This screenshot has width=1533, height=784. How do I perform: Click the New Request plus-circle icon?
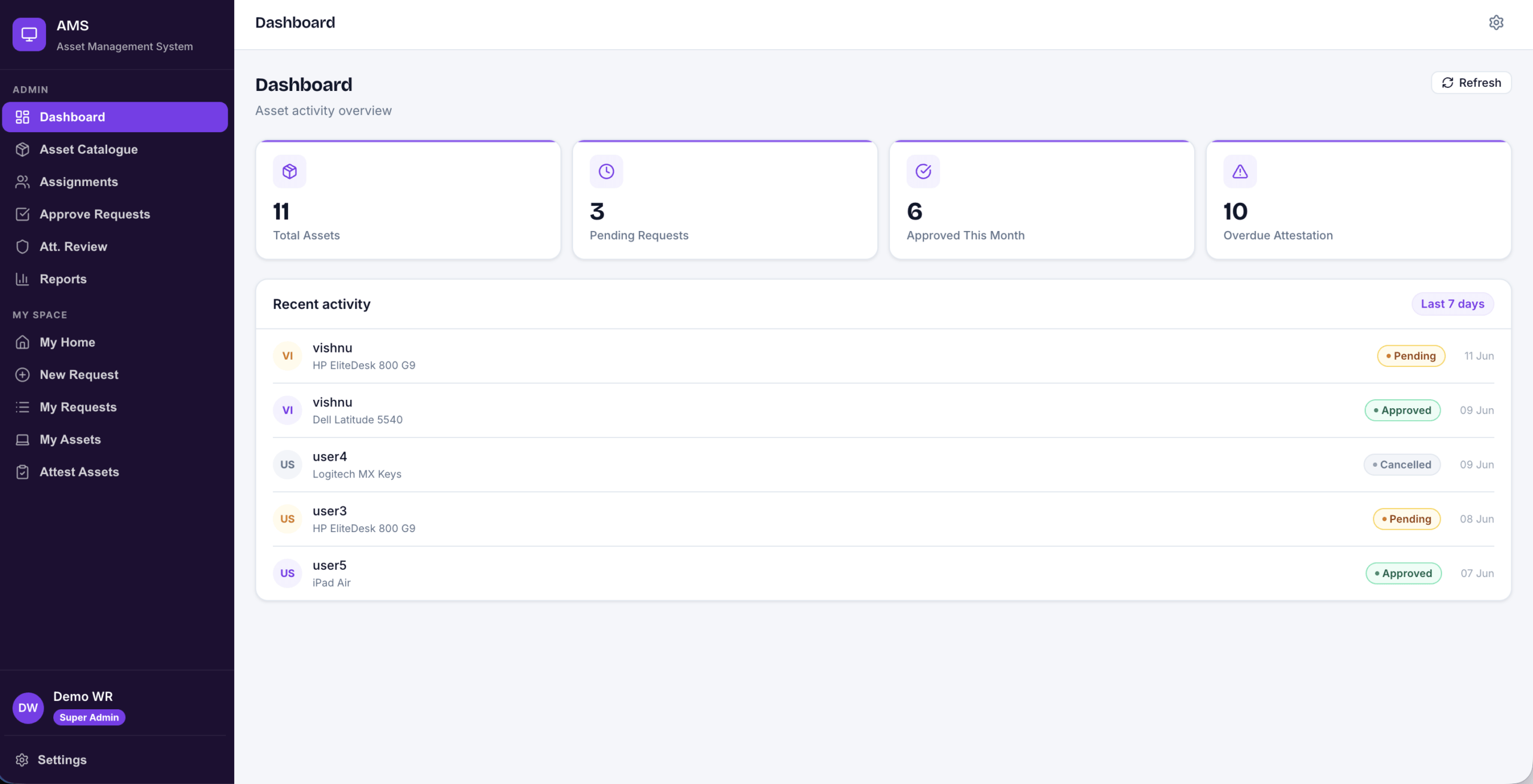pos(23,375)
